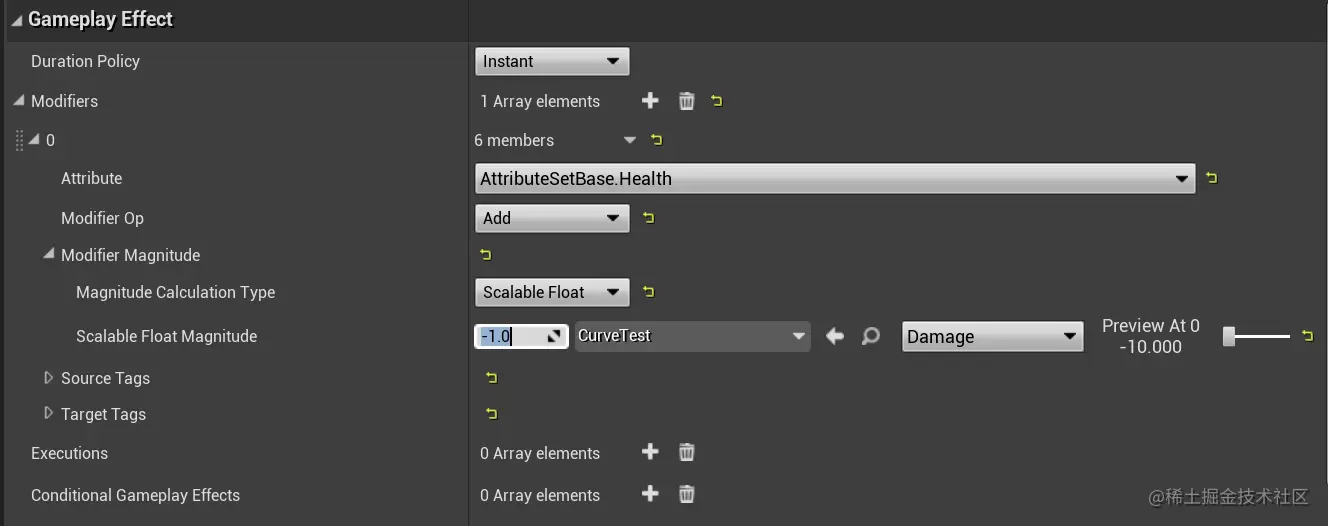
Task: Expand the Target Tags section
Action: click(x=48, y=414)
